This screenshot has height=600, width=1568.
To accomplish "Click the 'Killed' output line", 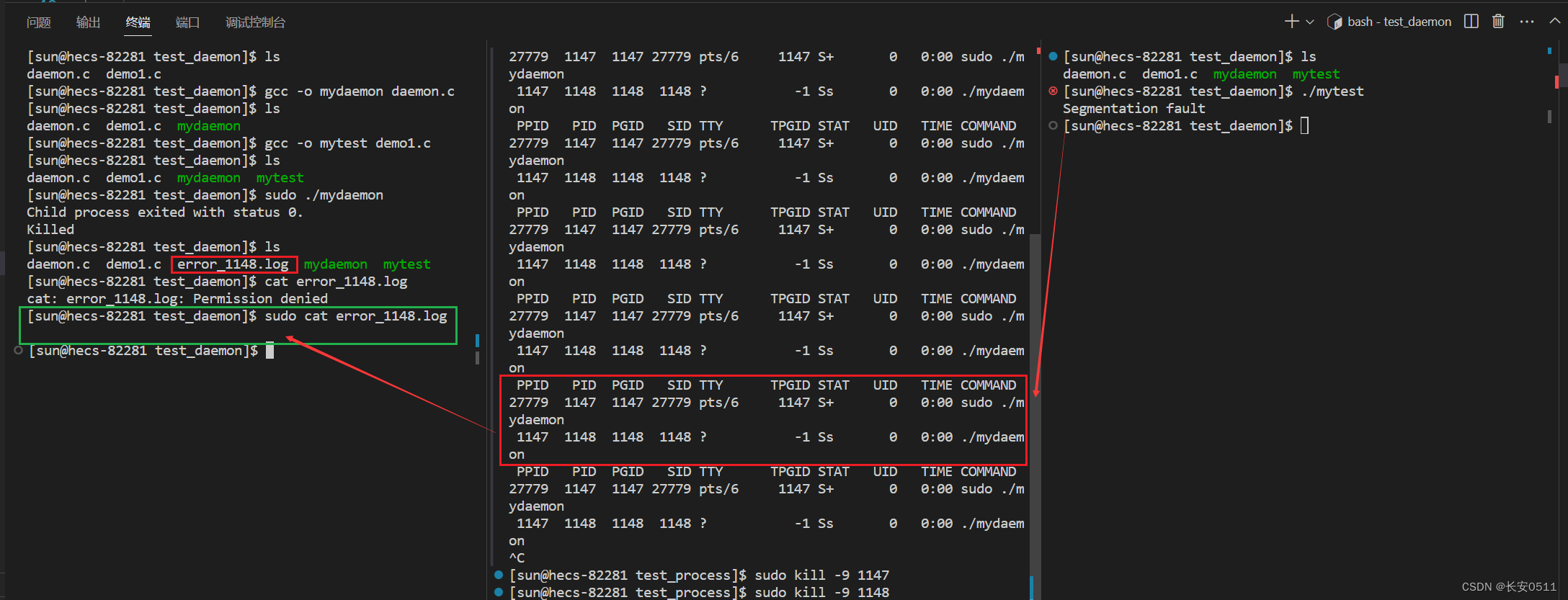I will coord(50,230).
